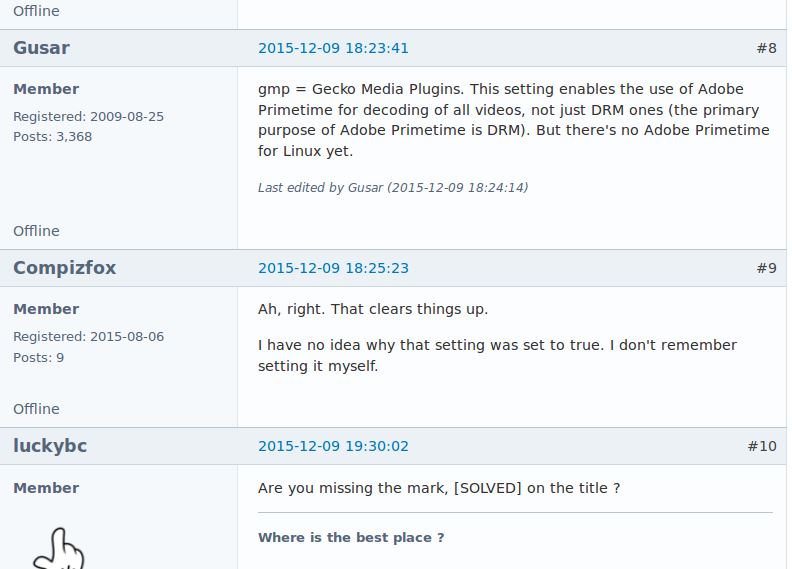Viewport: 792px width, 569px height.
Task: Select the Compizfox username heading
Action: click(x=65, y=268)
